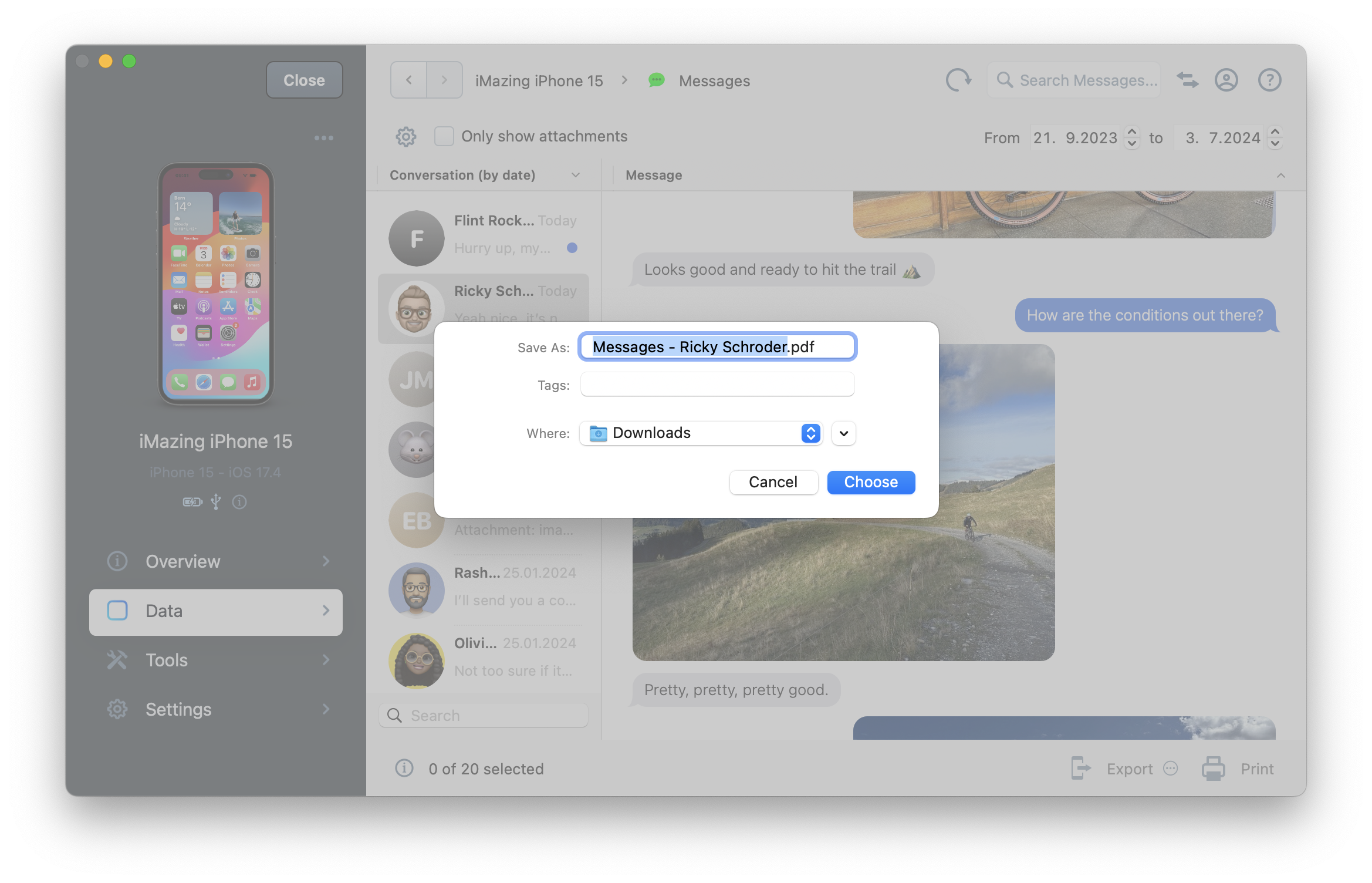Click the iPhone 15 device image

pos(215,284)
